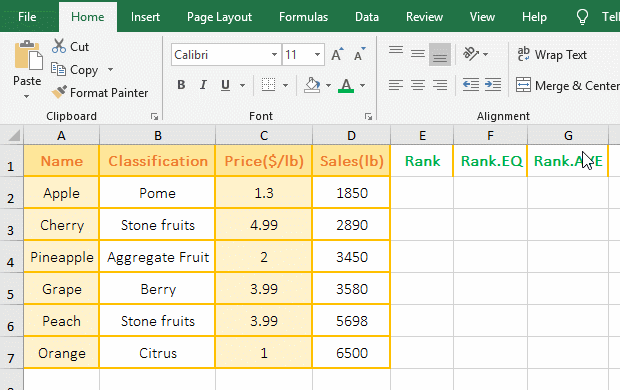Image resolution: width=620 pixels, height=390 pixels.
Task: Expand the Fill Color dropdown arrow
Action: click(328, 85)
